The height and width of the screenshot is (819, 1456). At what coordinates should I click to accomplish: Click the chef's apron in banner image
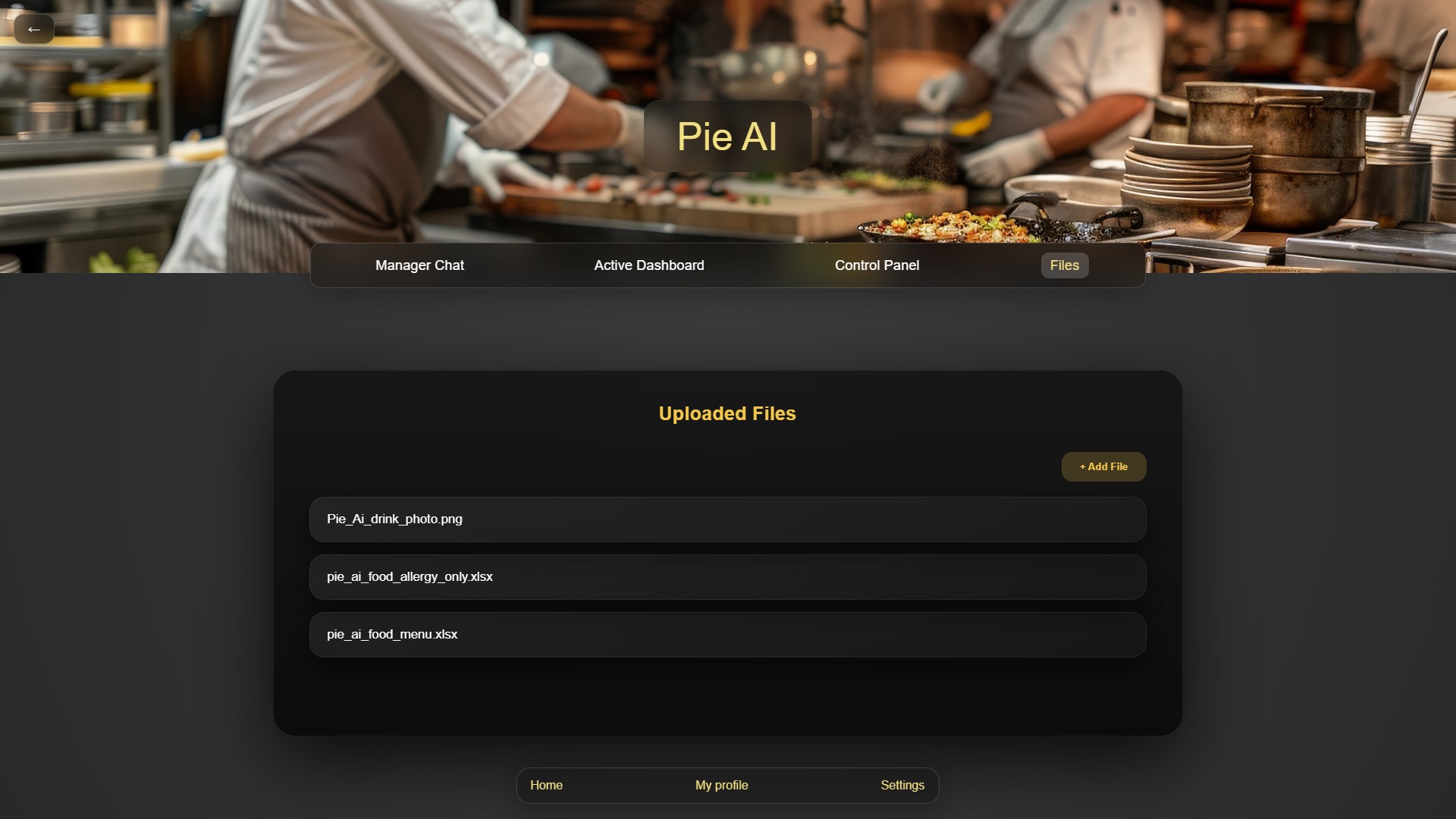coord(318,190)
